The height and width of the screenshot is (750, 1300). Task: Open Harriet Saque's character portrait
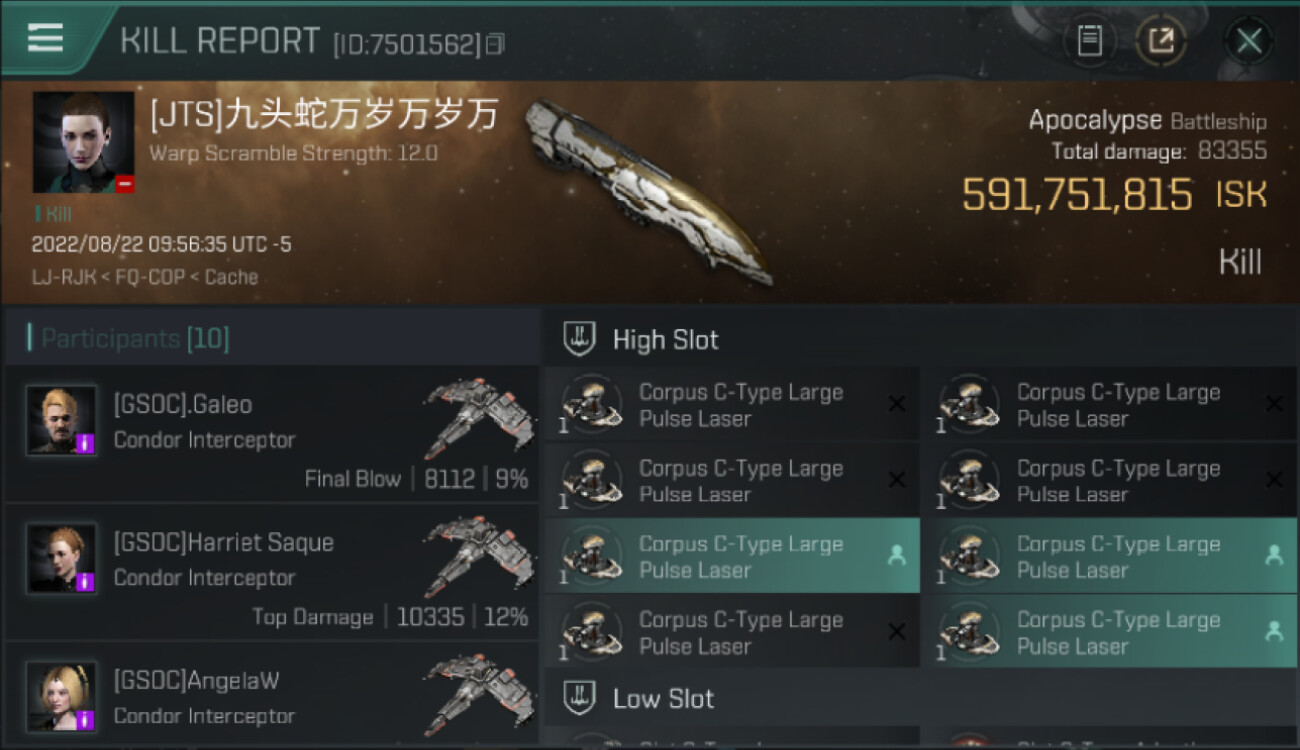(x=61, y=558)
